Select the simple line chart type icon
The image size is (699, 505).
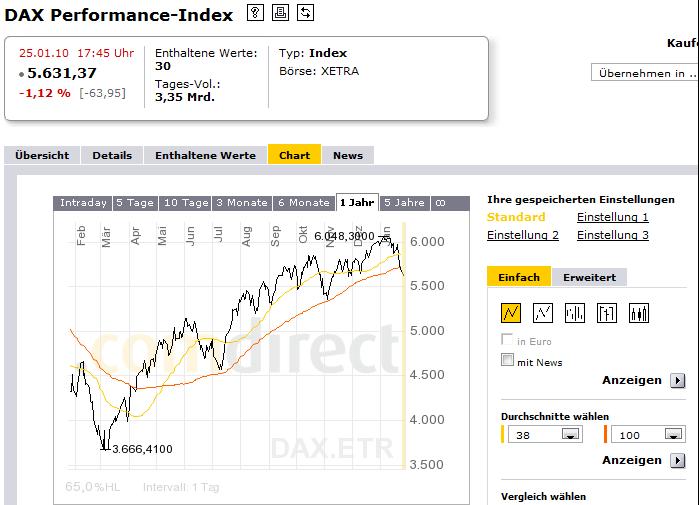[510, 313]
